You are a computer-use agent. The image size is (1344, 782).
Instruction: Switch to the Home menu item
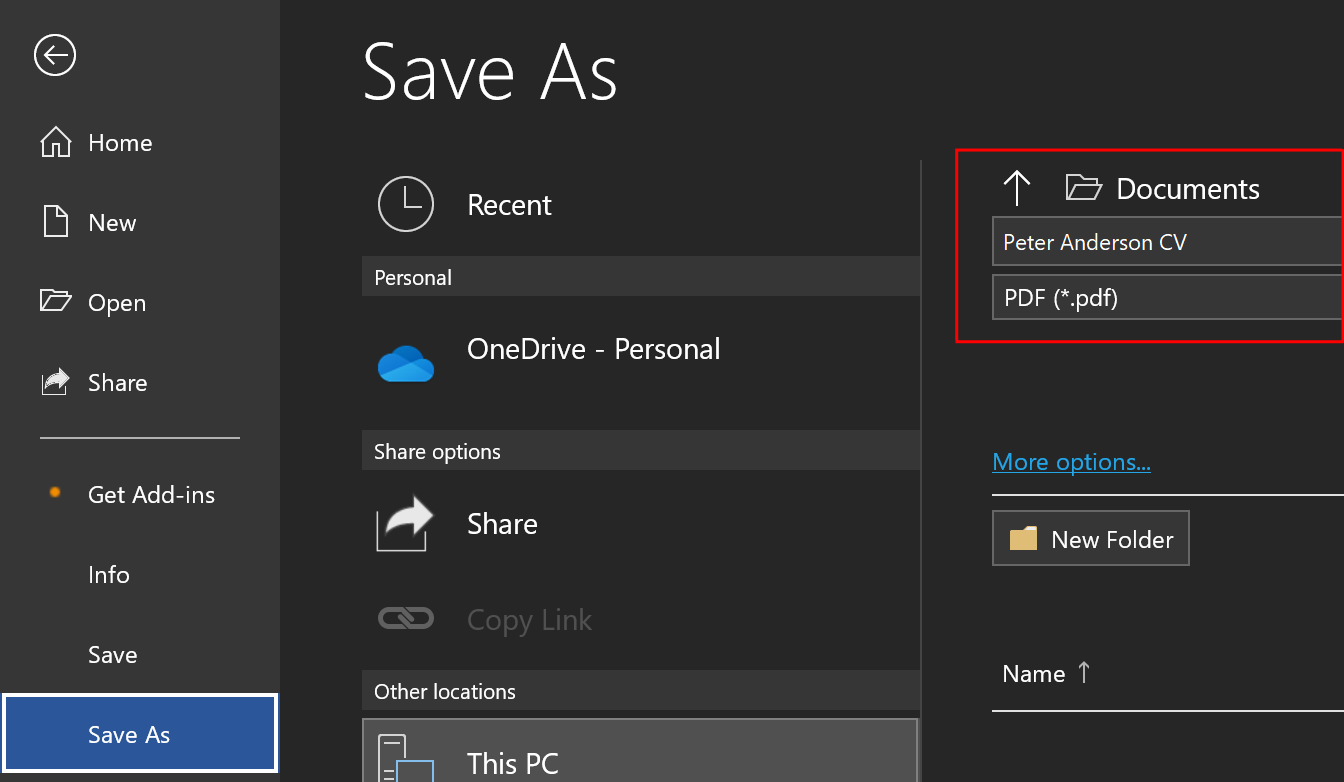point(119,142)
